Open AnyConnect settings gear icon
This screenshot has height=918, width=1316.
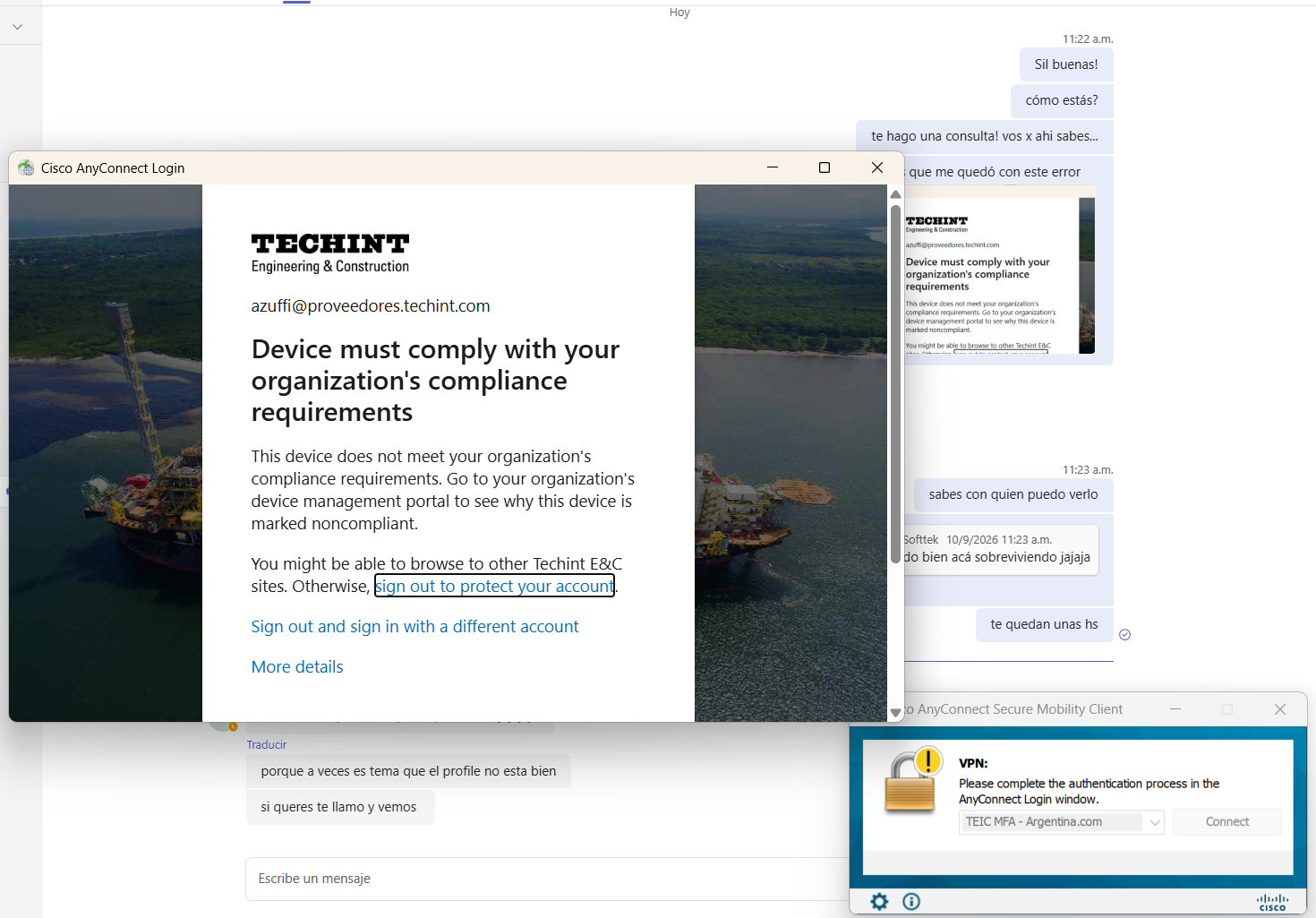[x=879, y=901]
